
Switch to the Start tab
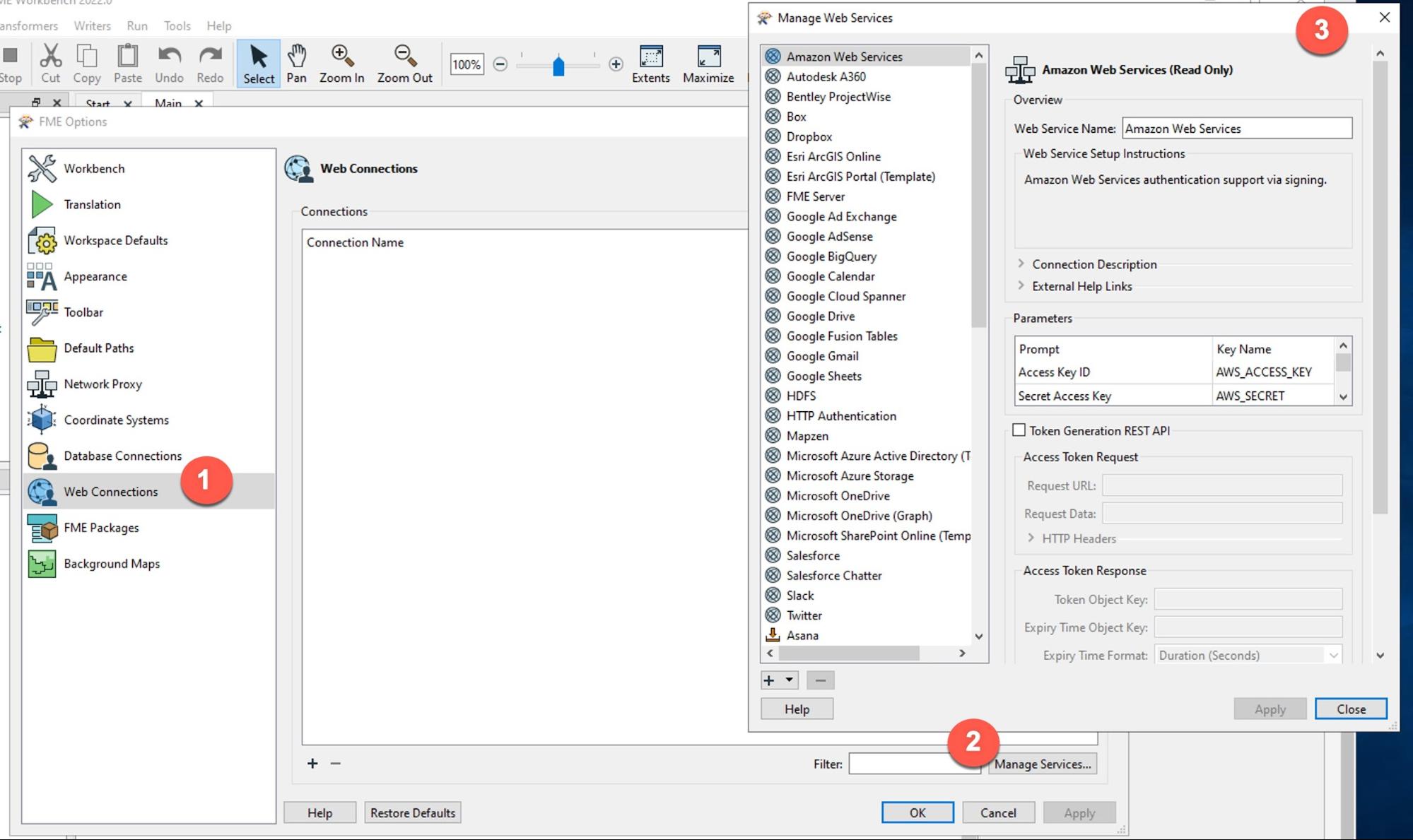pos(96,103)
